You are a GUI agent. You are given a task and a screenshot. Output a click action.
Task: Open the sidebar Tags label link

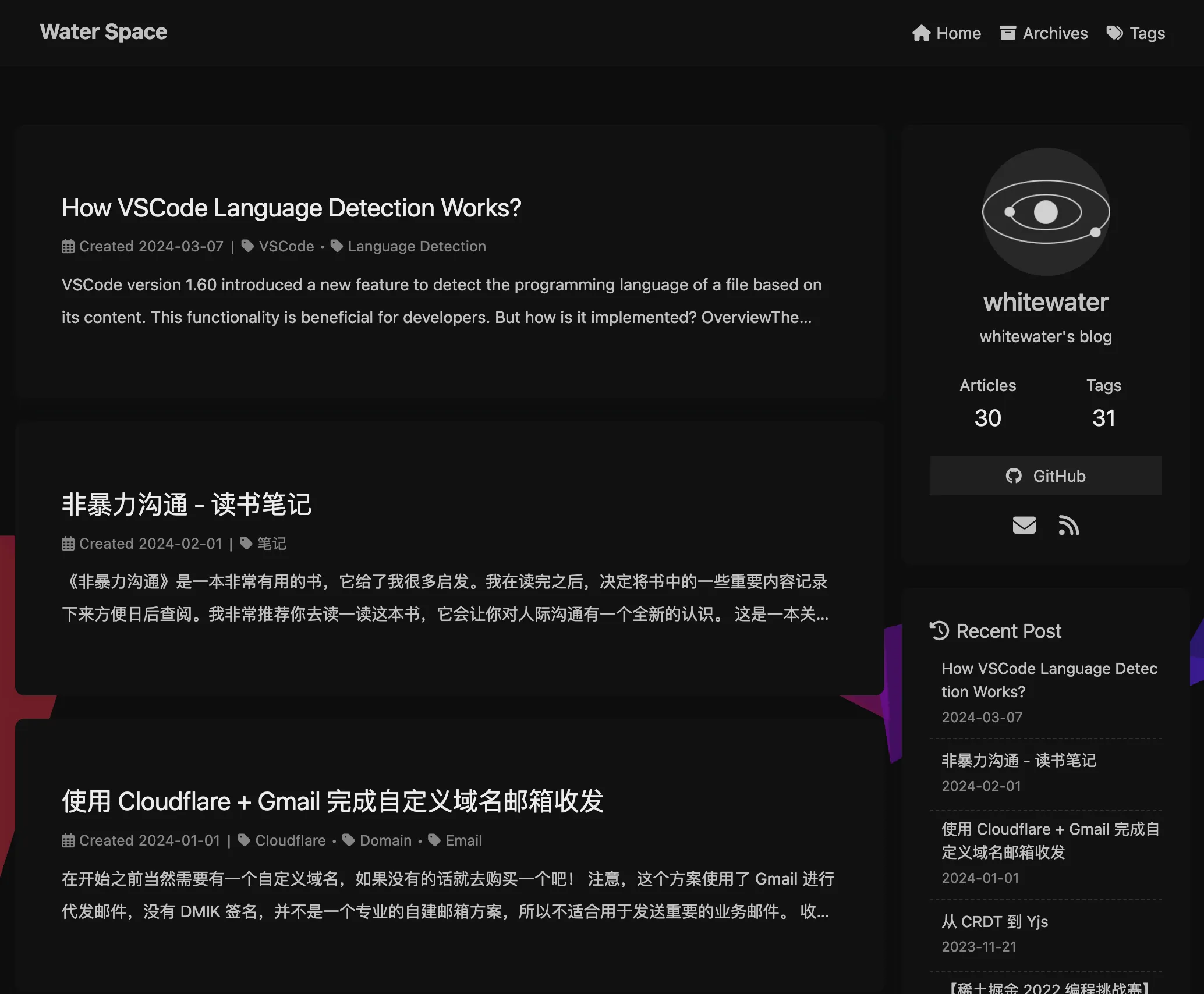[x=1104, y=385]
